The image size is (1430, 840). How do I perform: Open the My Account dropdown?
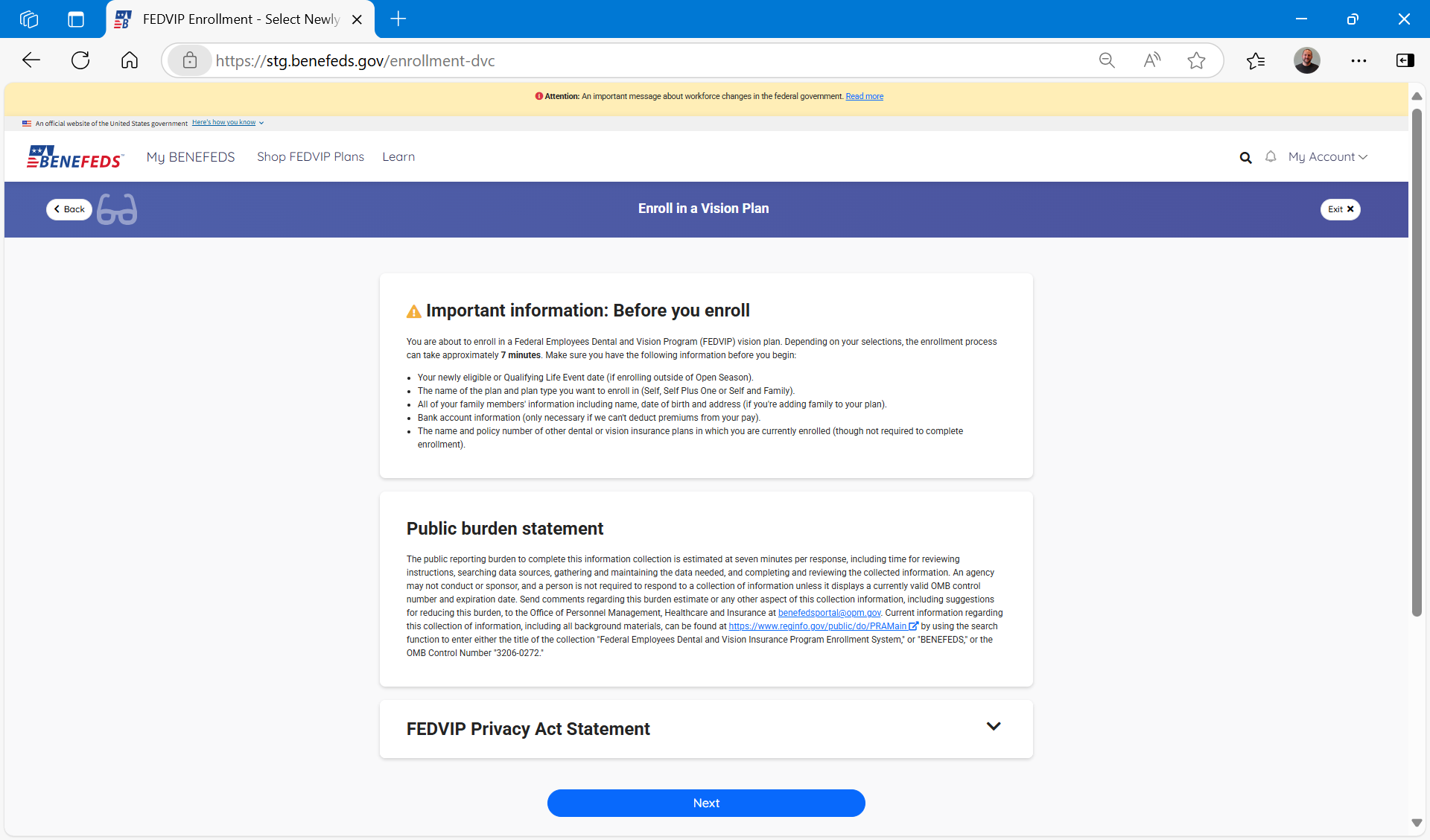(1327, 157)
